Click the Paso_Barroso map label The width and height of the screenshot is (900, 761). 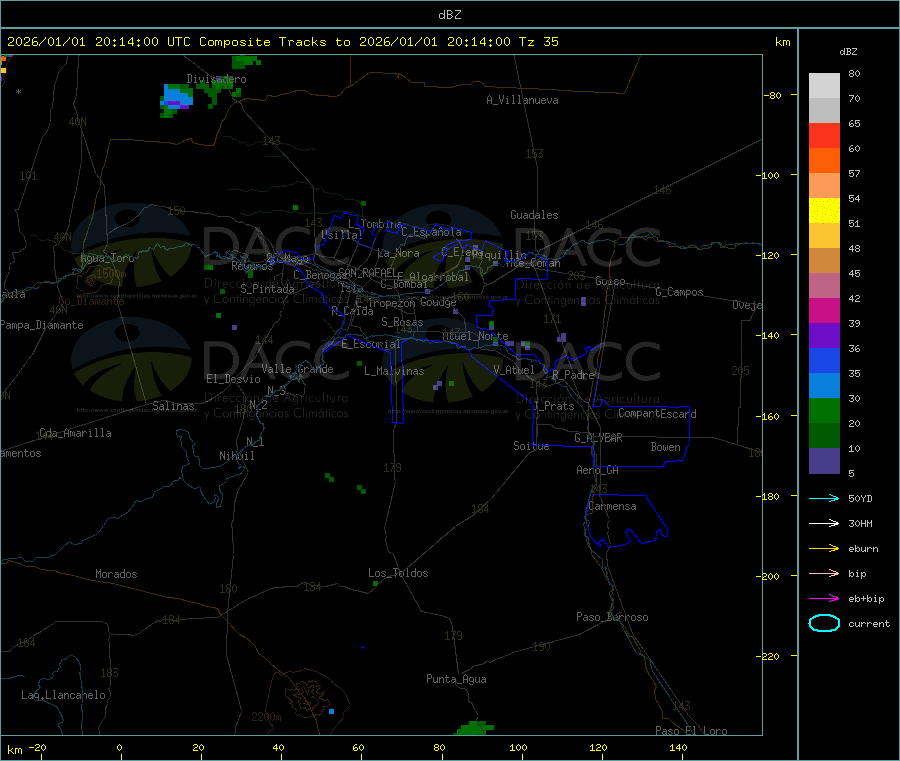[612, 617]
